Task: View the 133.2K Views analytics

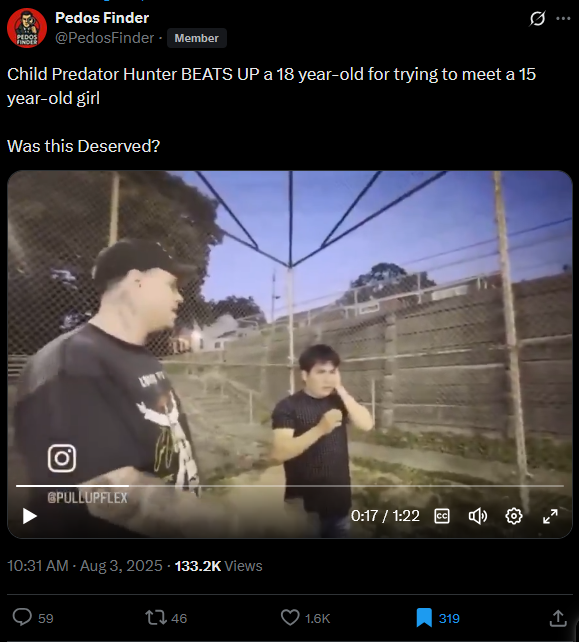Action: (x=218, y=566)
